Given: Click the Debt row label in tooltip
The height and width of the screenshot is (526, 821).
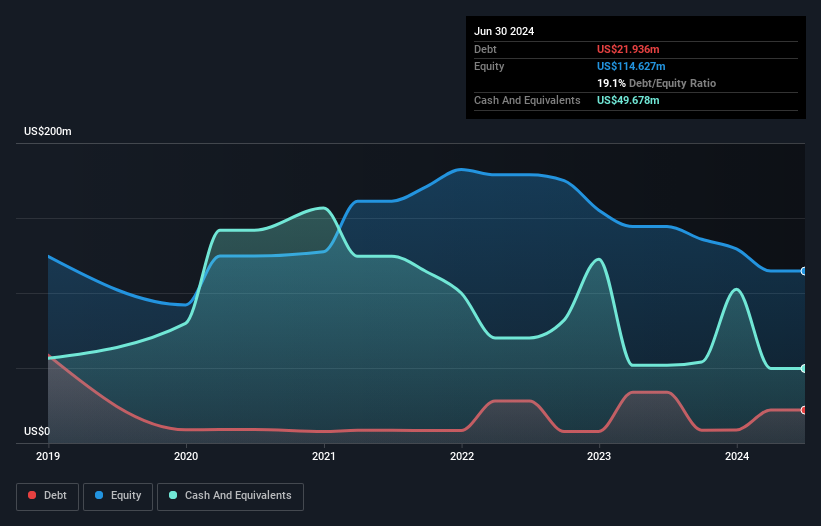Looking at the screenshot, I should pos(485,49).
